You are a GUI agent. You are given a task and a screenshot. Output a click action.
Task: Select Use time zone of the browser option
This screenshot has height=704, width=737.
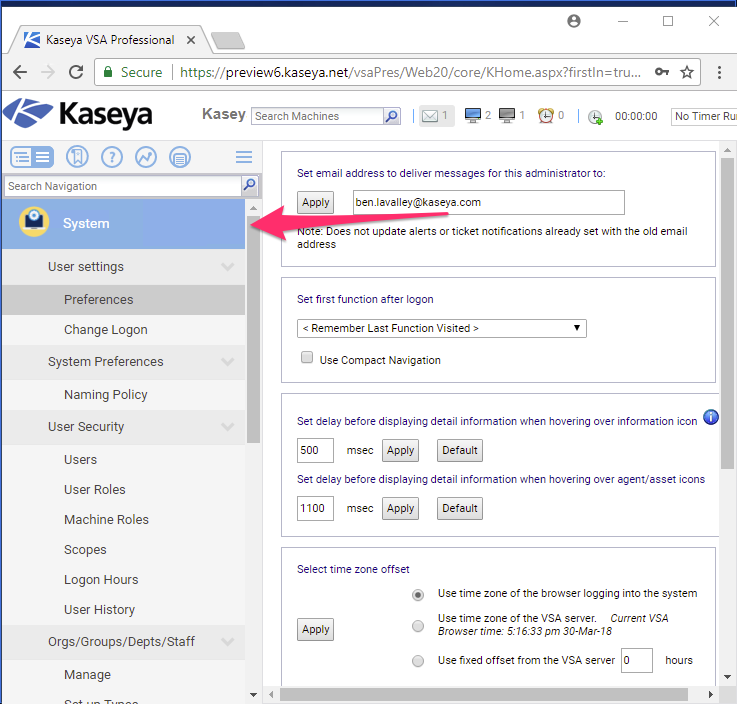tap(418, 595)
